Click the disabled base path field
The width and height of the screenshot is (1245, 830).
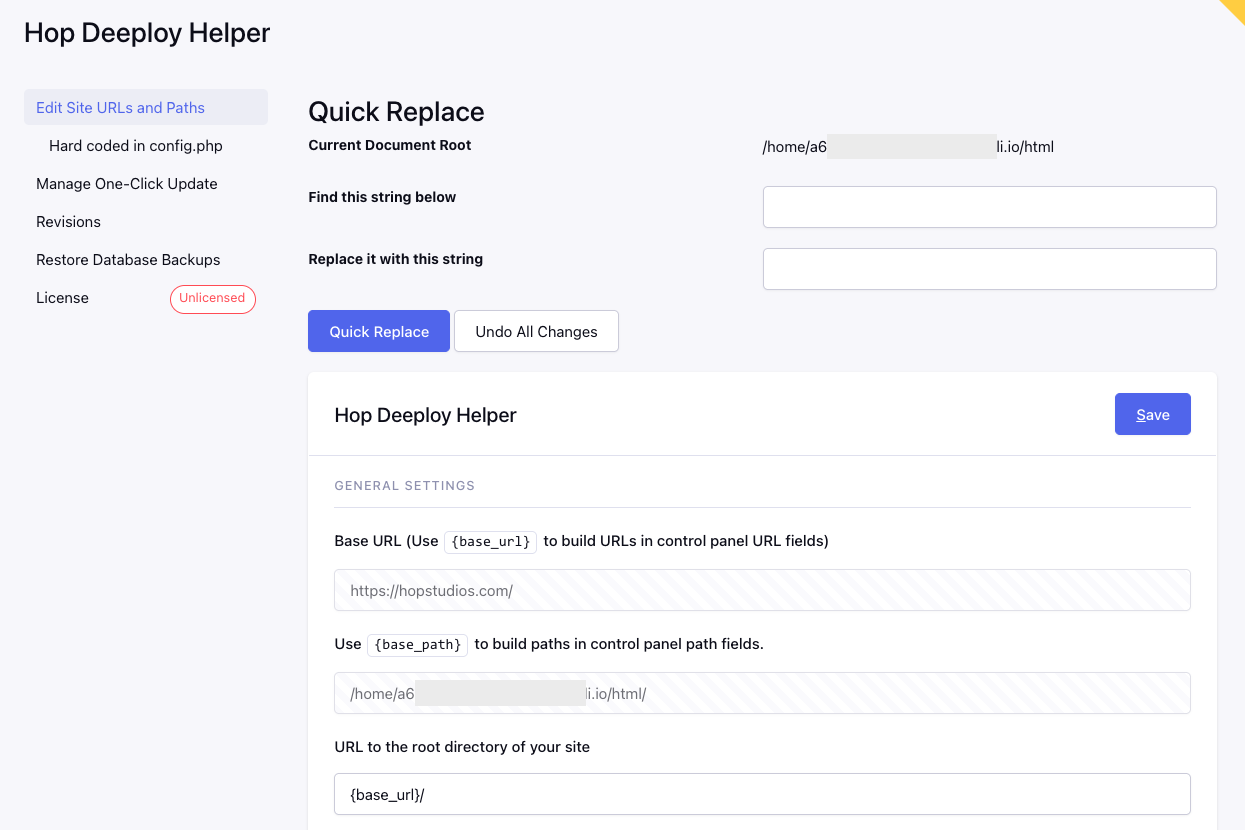(762, 692)
